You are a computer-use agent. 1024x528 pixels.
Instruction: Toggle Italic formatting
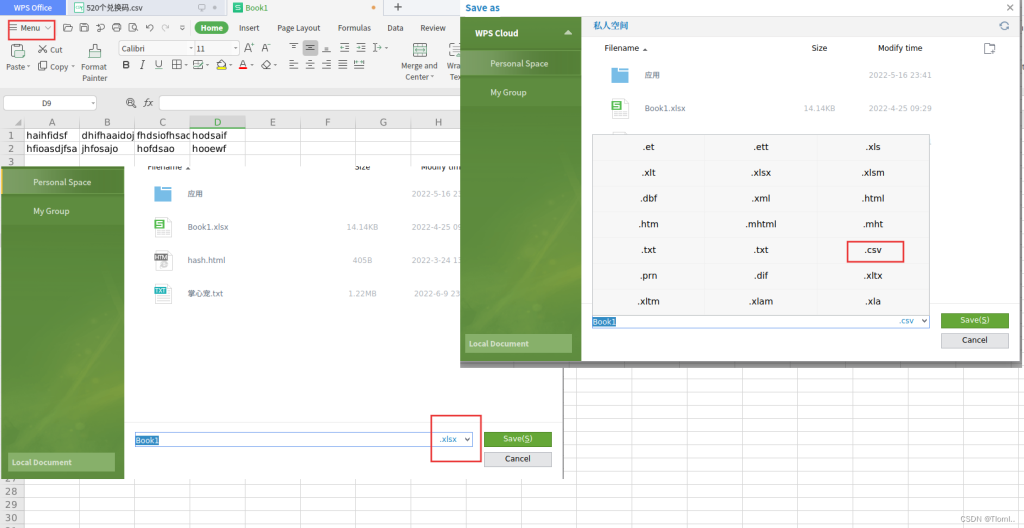142,65
